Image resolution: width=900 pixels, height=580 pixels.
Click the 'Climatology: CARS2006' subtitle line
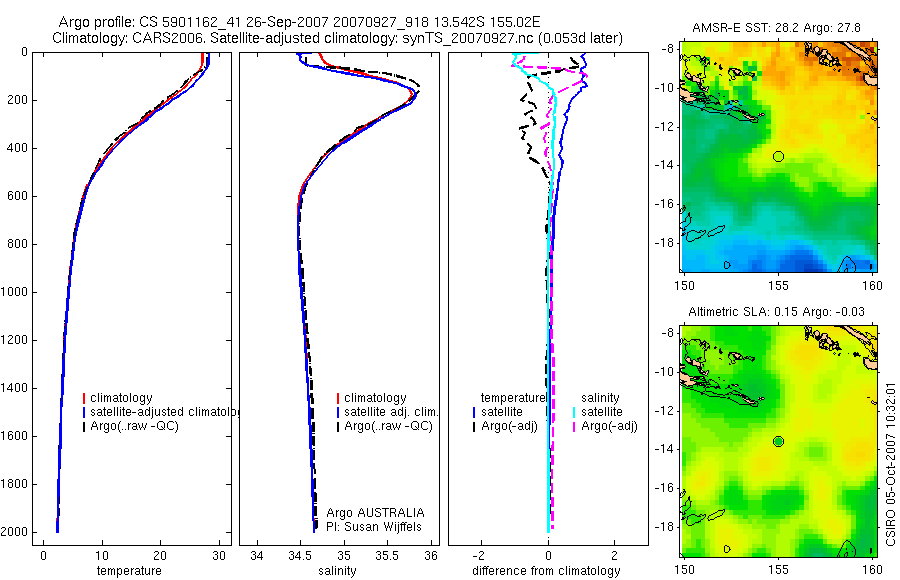337,38
